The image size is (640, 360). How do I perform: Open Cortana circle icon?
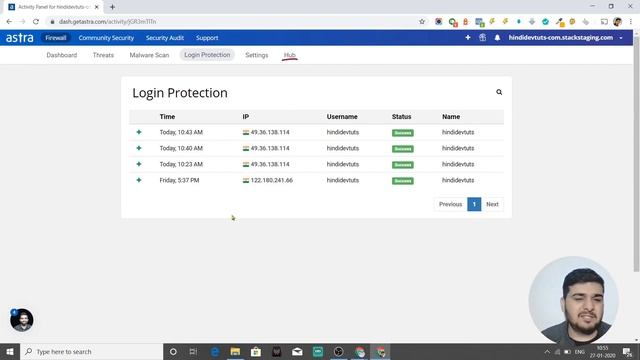[173, 351]
